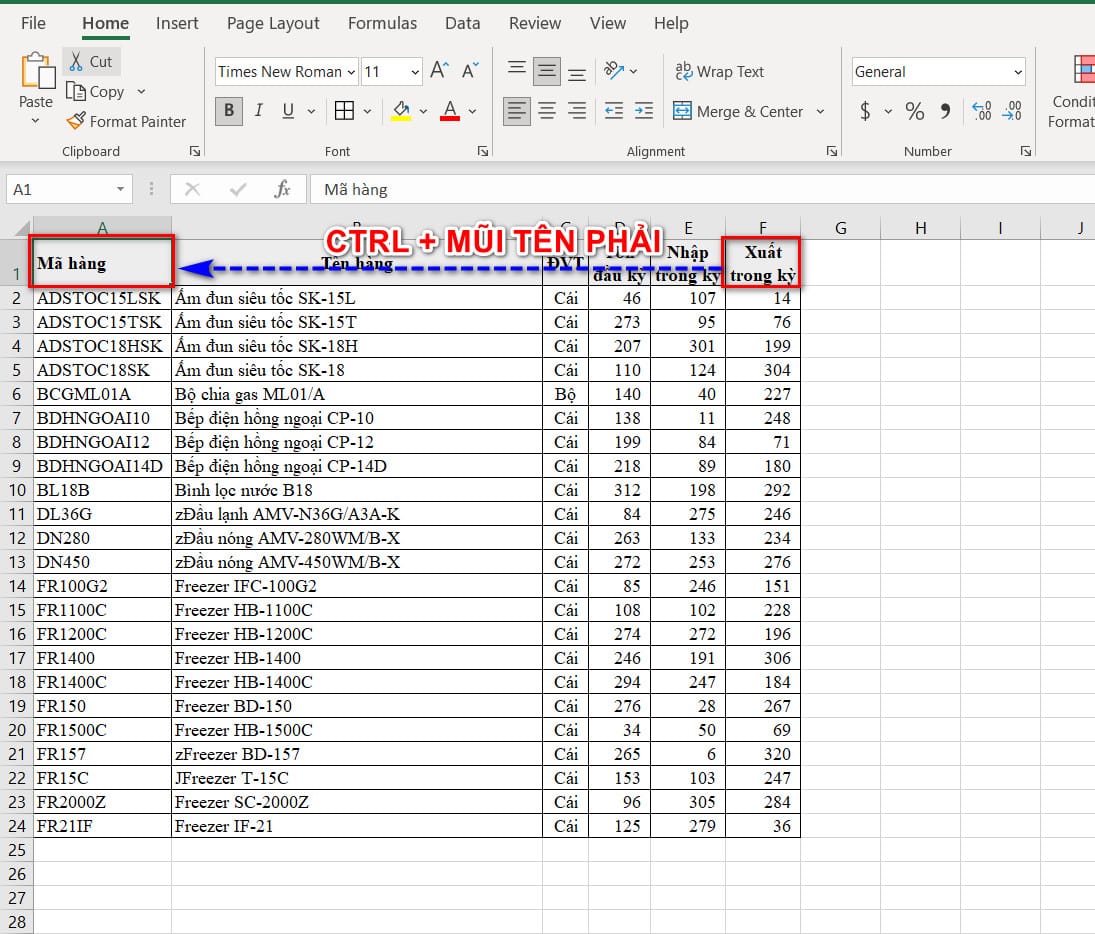1095x934 pixels.
Task: Toggle Wrap Text
Action: pos(719,71)
